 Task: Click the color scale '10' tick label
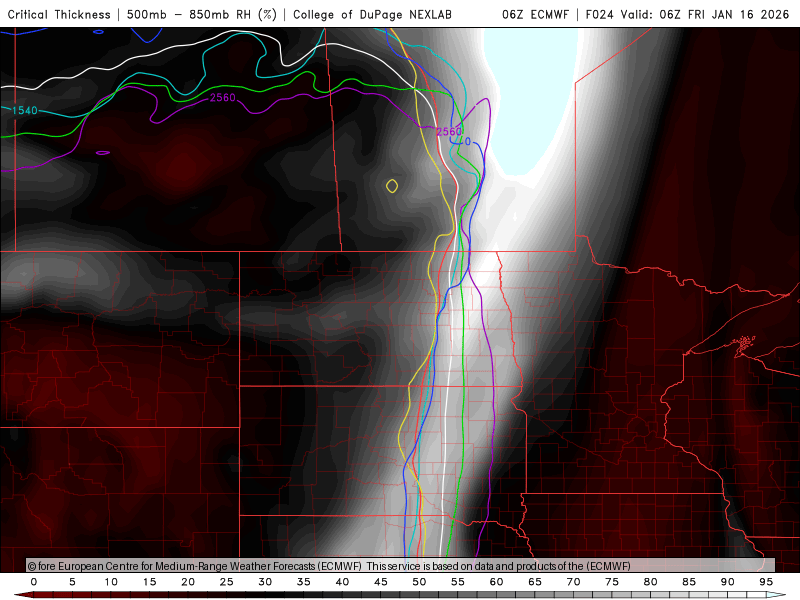[111, 582]
